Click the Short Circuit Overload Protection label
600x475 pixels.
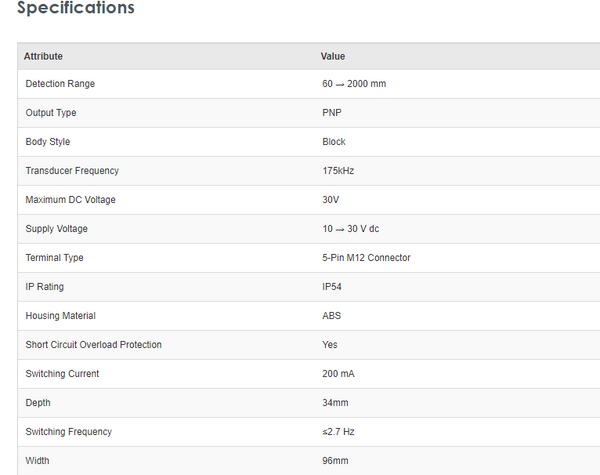[x=93, y=345]
